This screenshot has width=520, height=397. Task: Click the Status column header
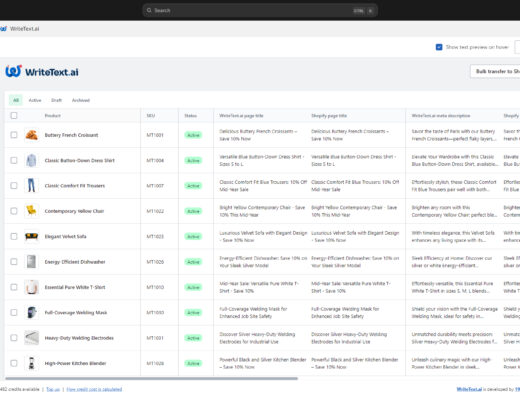click(x=190, y=116)
